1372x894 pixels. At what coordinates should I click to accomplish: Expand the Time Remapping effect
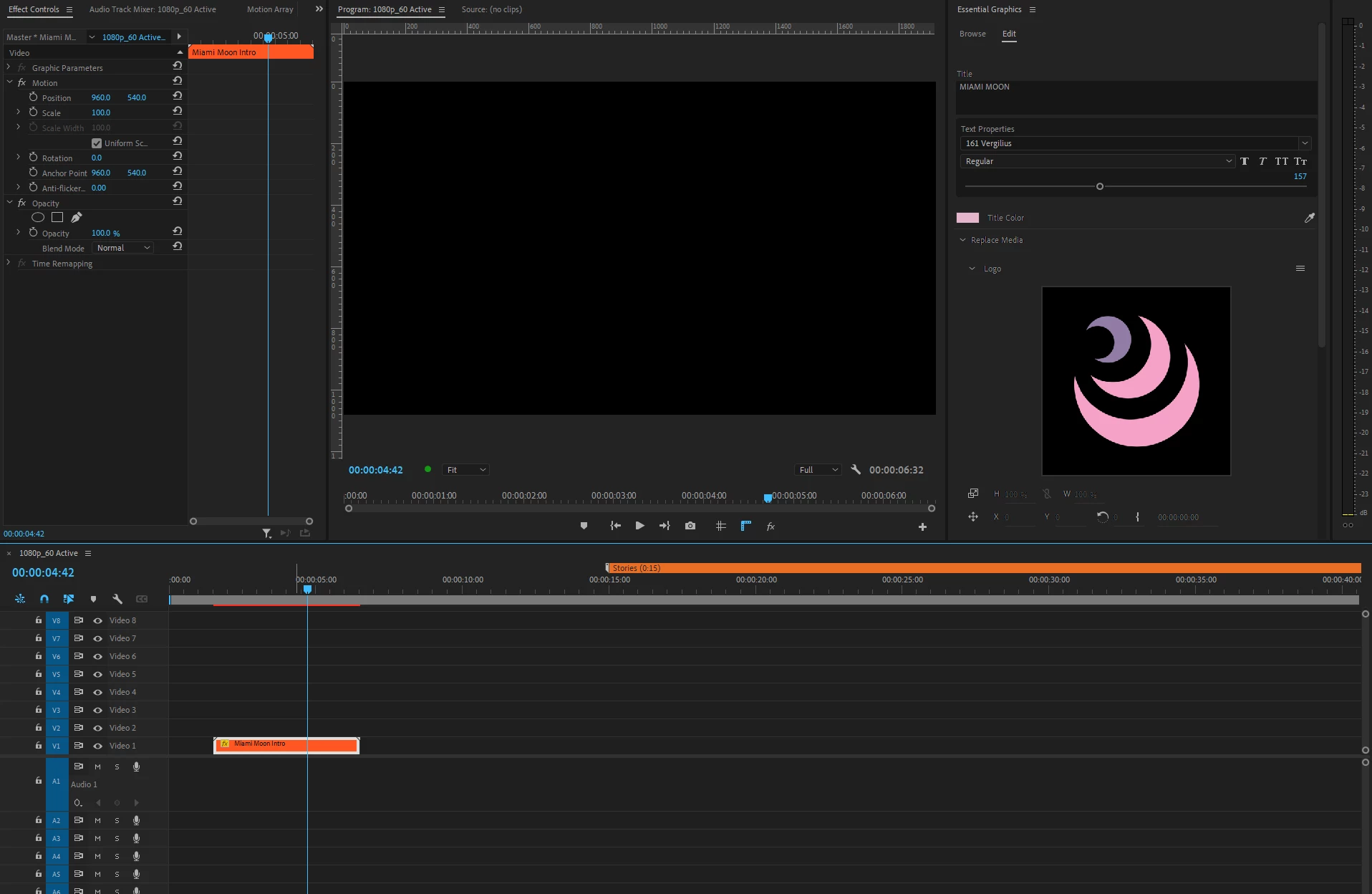(x=9, y=263)
